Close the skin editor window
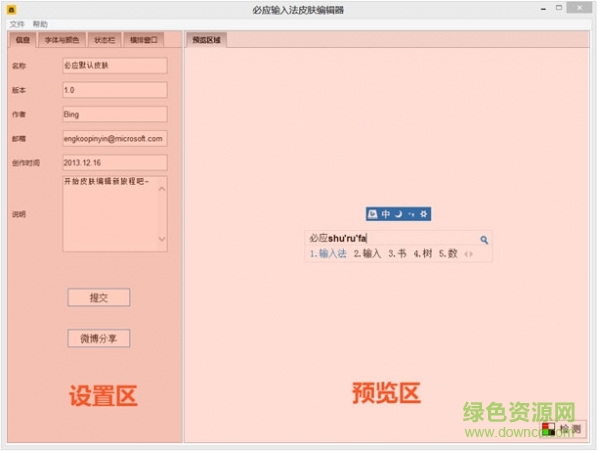 pyautogui.click(x=579, y=8)
